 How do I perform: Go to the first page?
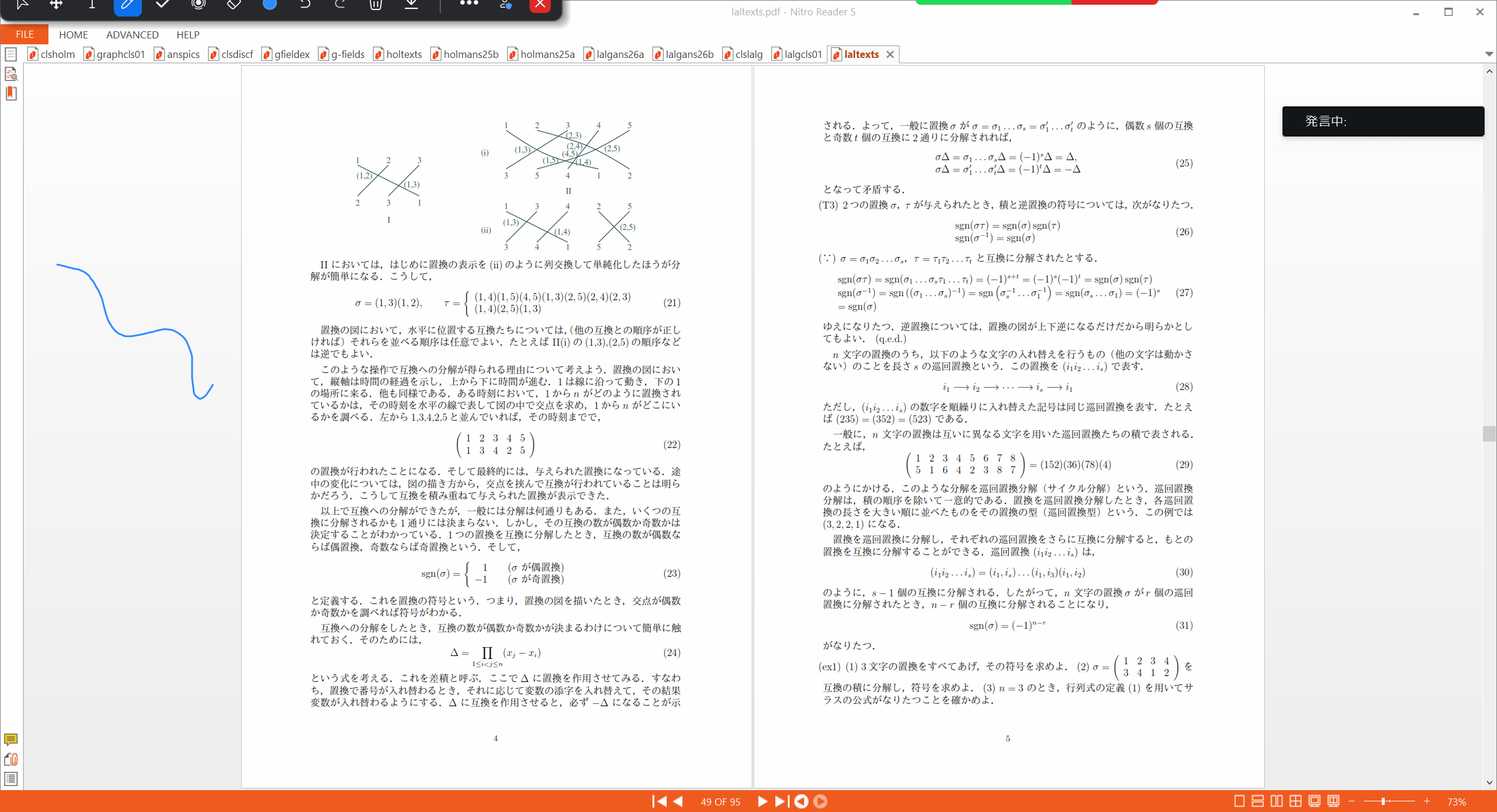[660, 801]
